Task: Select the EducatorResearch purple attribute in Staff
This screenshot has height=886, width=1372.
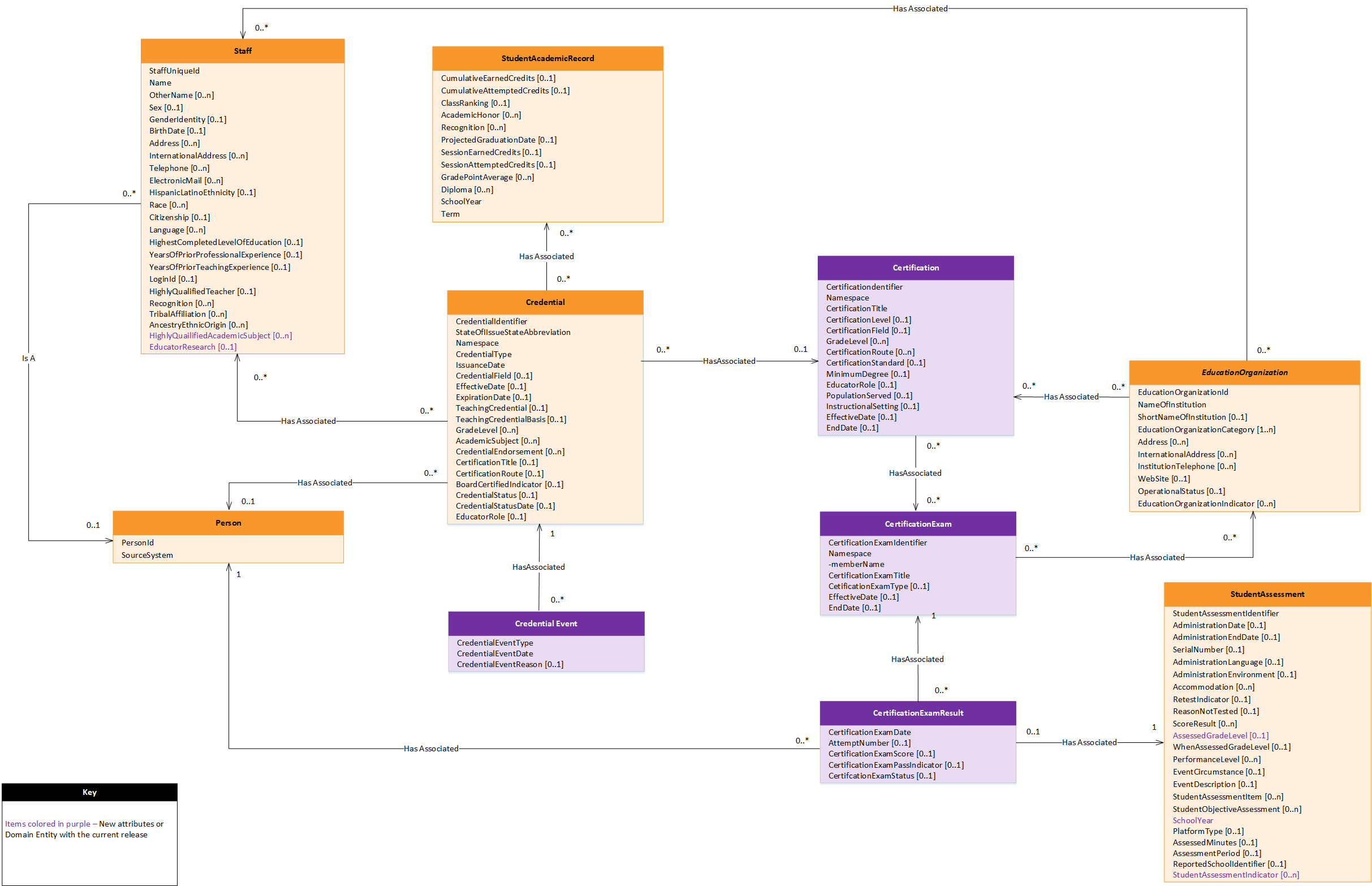Action: [x=192, y=347]
